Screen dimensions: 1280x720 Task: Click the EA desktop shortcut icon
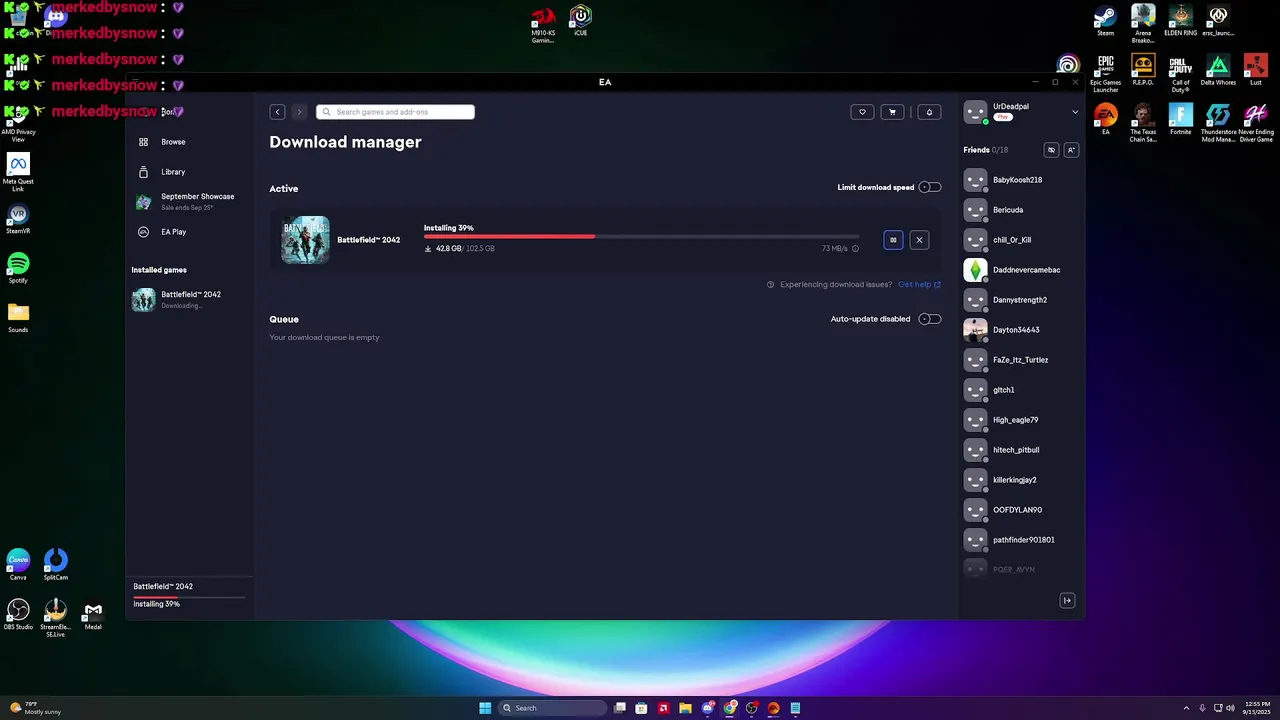click(1105, 120)
